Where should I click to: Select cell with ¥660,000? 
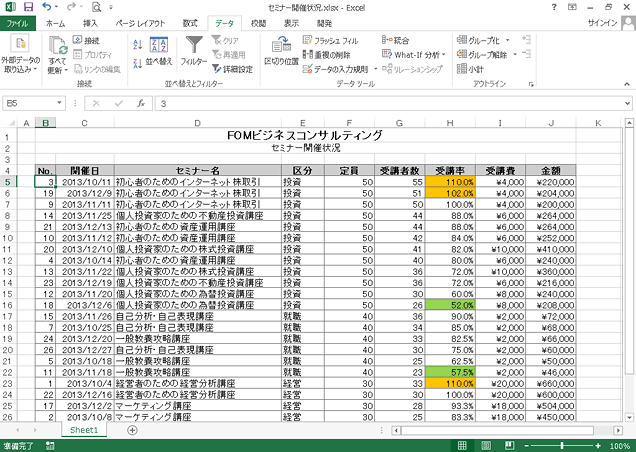click(550, 383)
